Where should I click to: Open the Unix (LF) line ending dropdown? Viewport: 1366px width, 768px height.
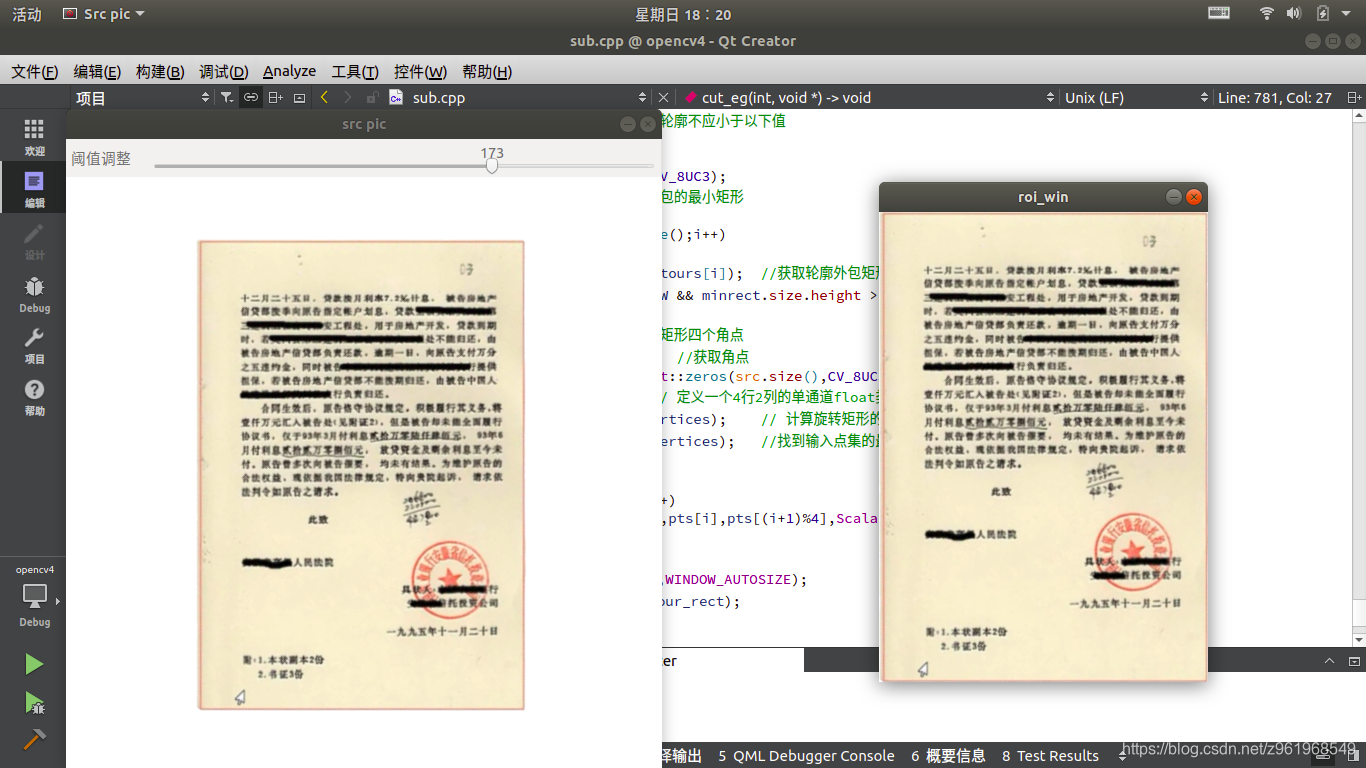pyautogui.click(x=1136, y=97)
